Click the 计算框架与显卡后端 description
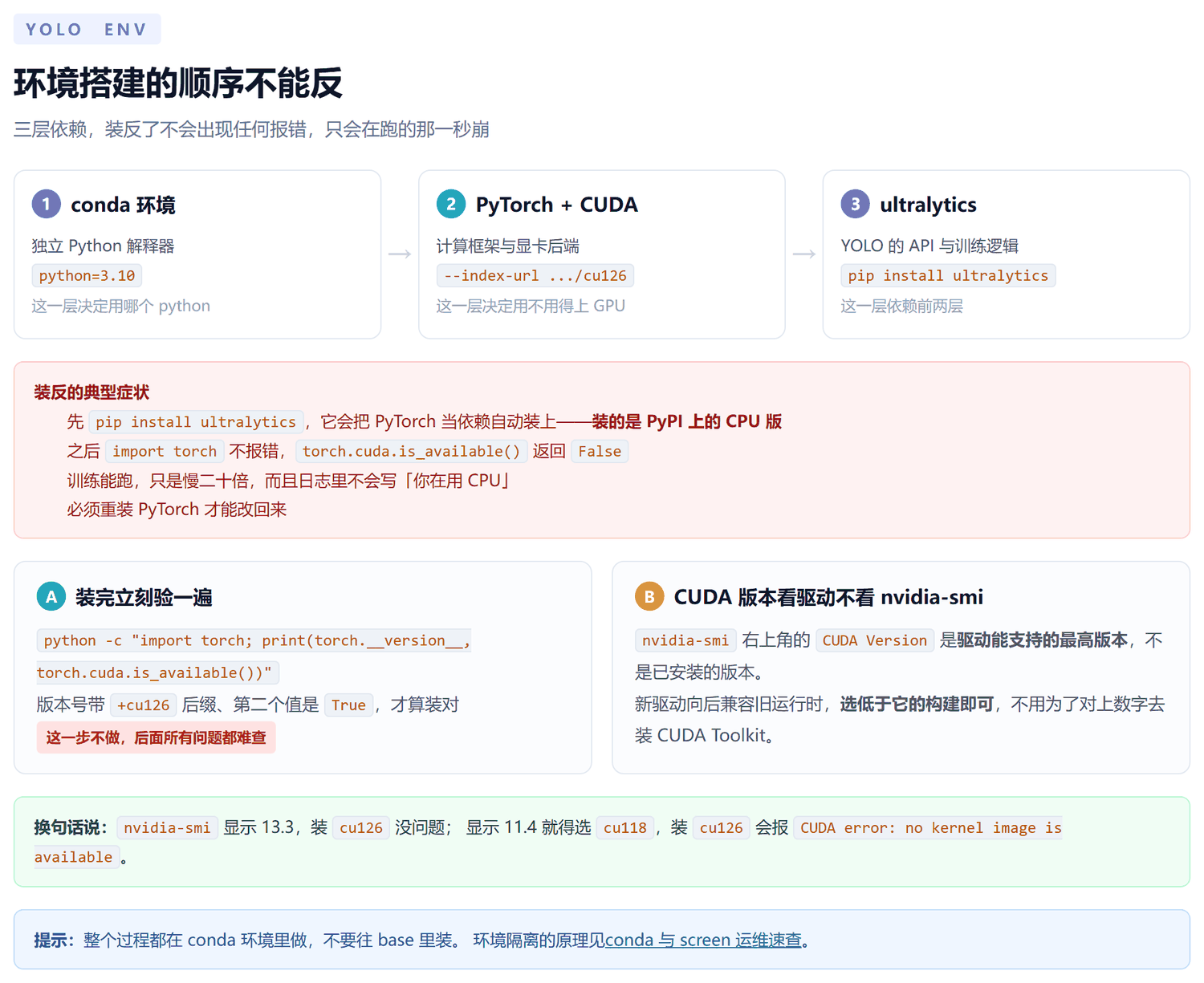The width and height of the screenshot is (1204, 983). click(508, 246)
